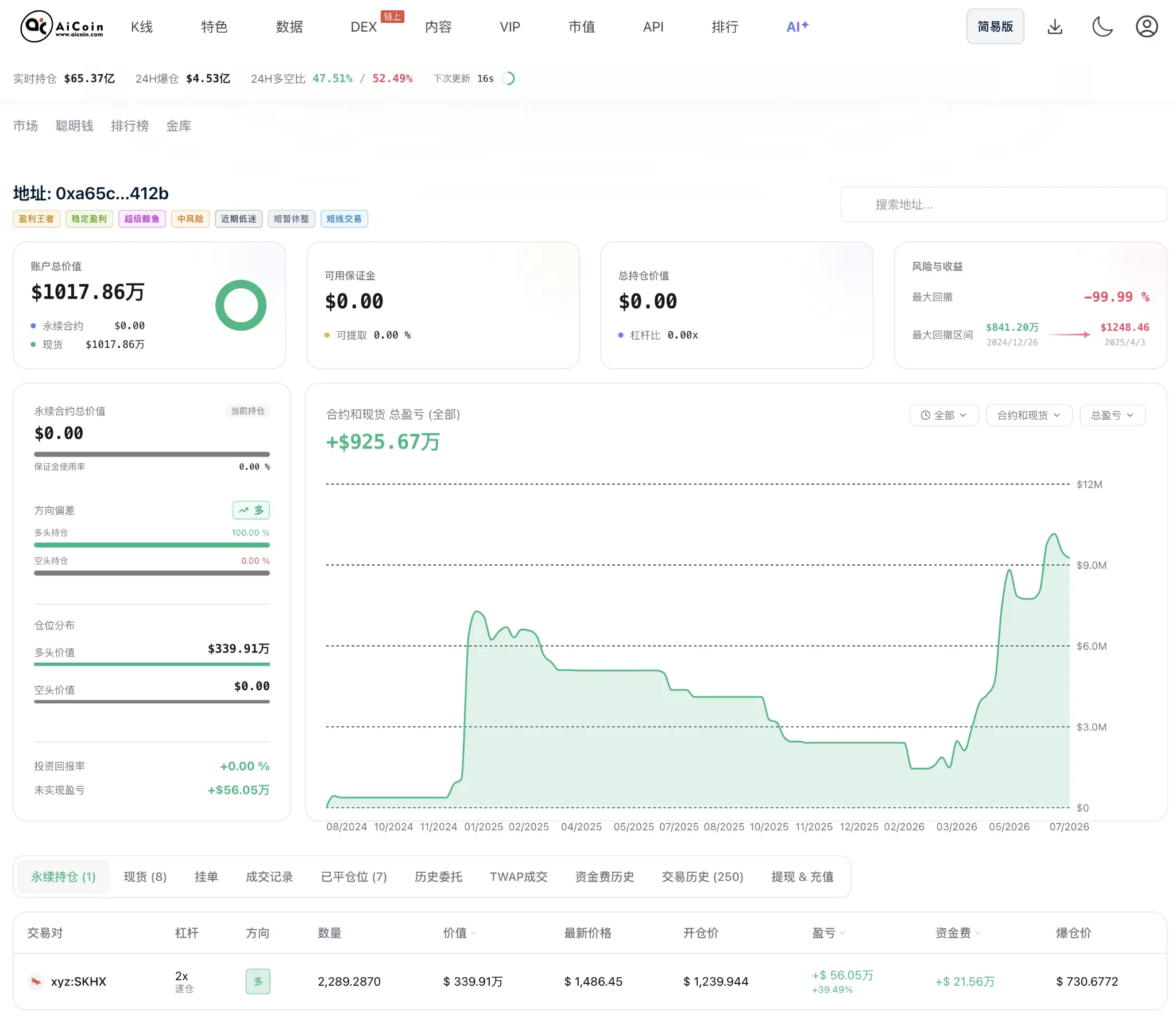Screen dimensions: 1176x1029
Task: Select the 资金费历史 tab
Action: (x=605, y=877)
